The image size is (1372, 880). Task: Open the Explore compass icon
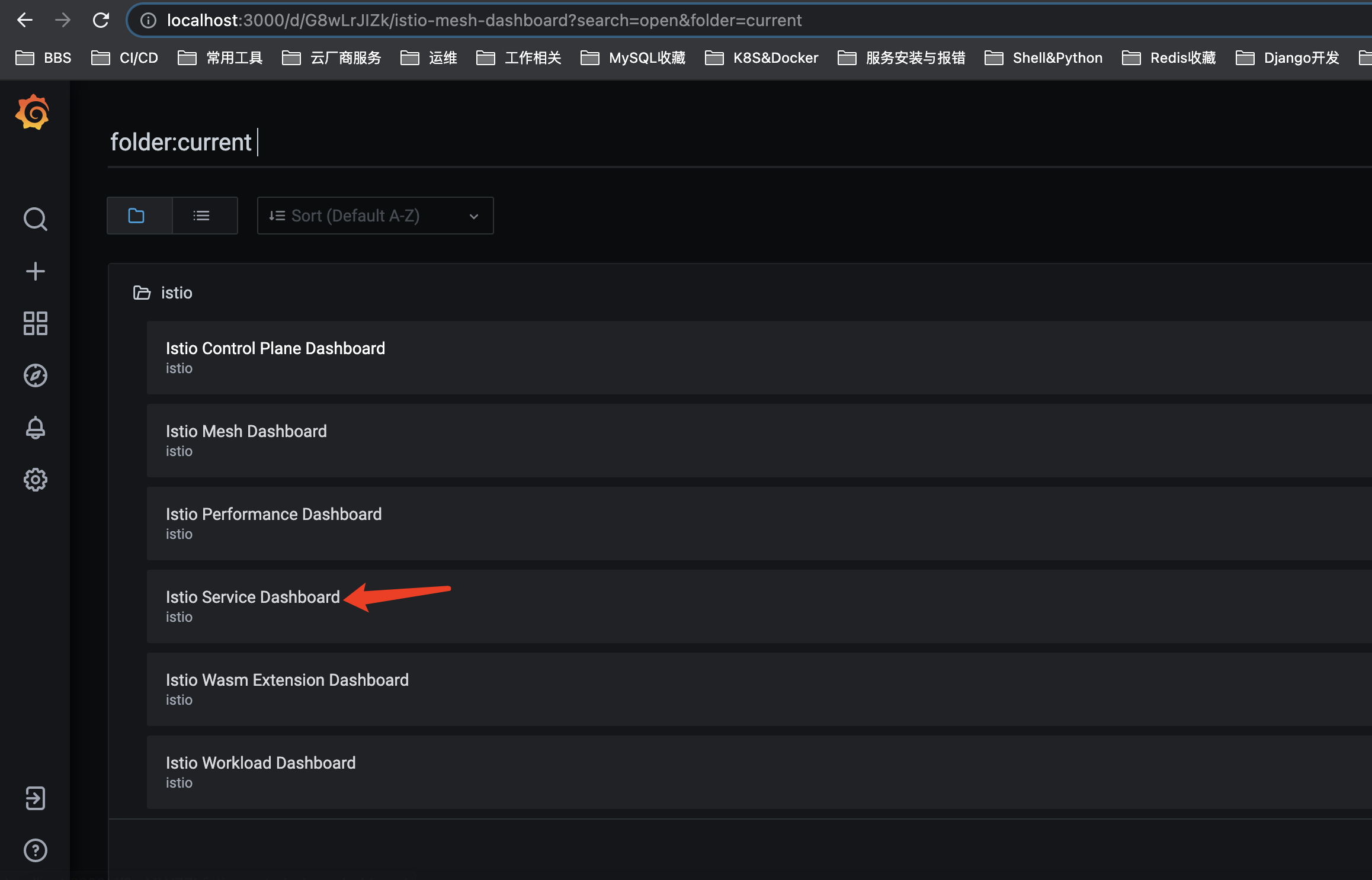pyautogui.click(x=35, y=375)
